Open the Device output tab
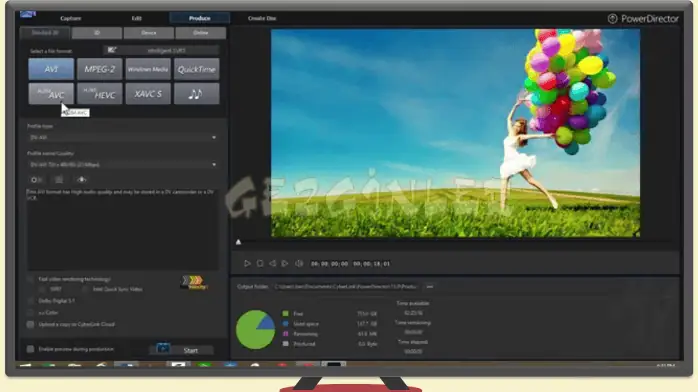 pos(149,33)
